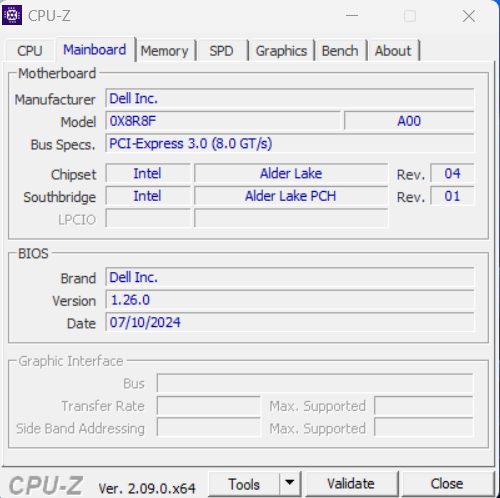
Task: Click the CPU-Z app icon in title bar
Action: click(12, 15)
